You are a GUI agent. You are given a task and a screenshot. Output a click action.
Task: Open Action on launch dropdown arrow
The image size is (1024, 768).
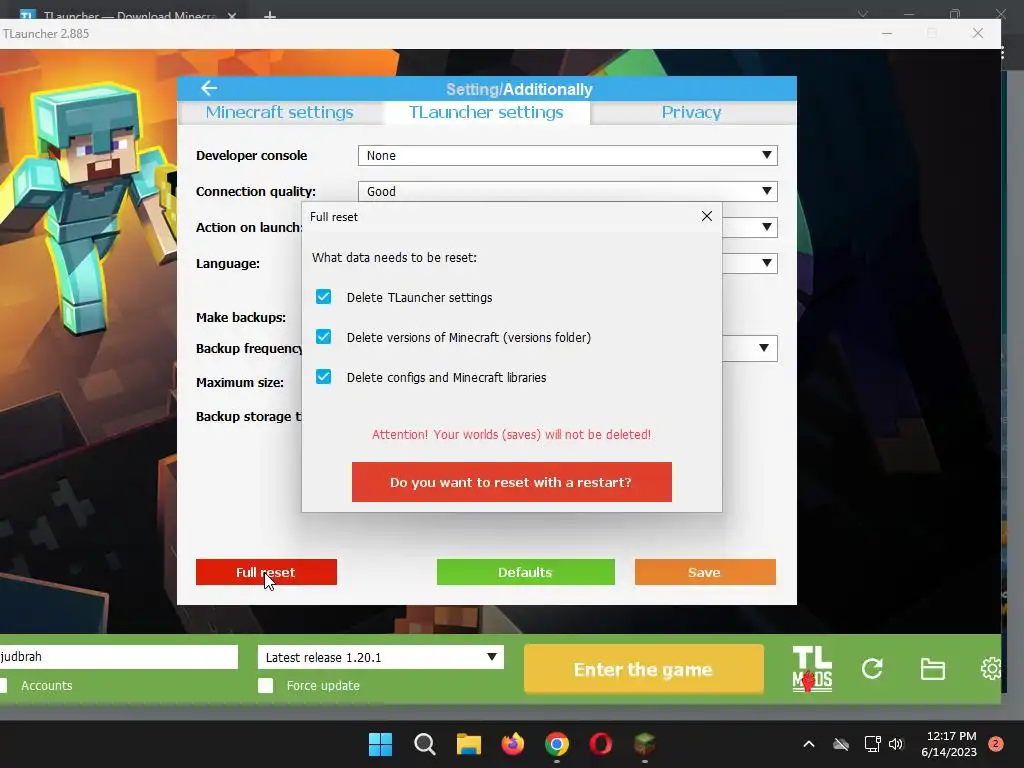point(767,227)
